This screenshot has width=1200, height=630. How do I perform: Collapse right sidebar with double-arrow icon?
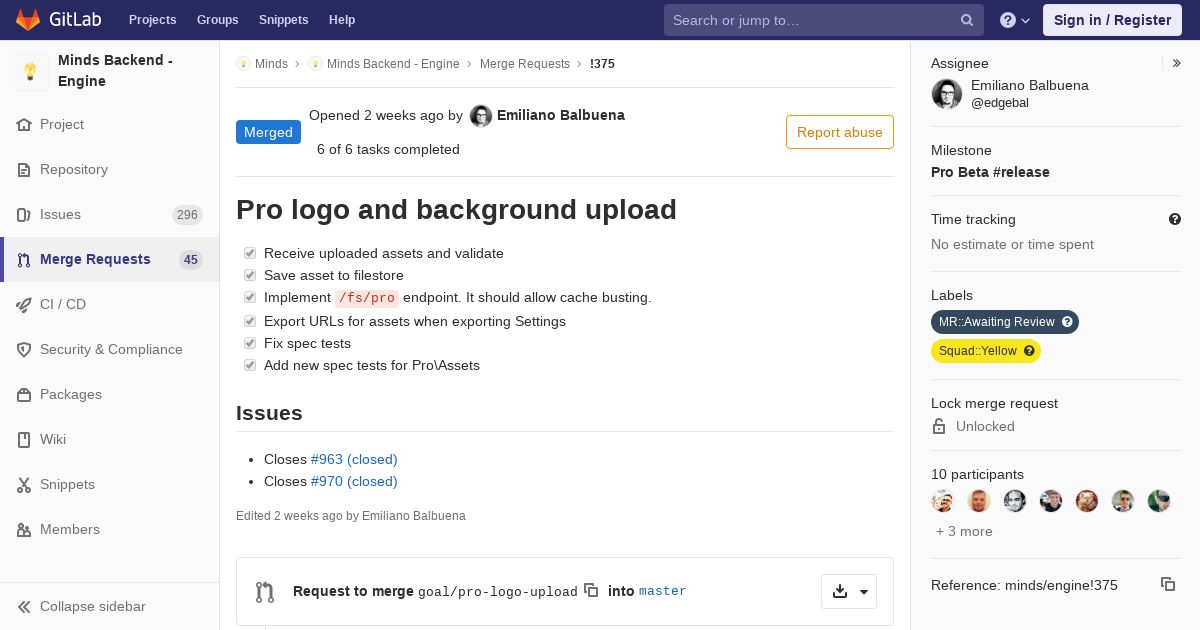pyautogui.click(x=1176, y=63)
